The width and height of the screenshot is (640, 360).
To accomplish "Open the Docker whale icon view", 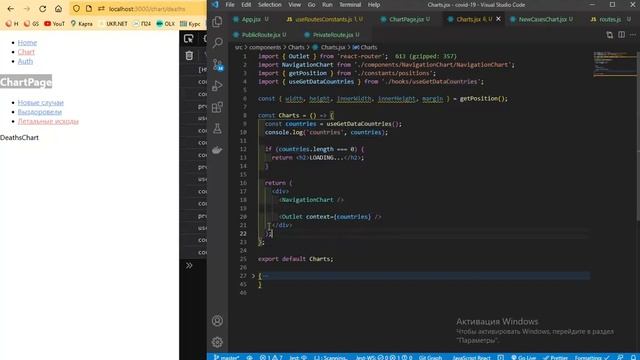I will tap(217, 150).
